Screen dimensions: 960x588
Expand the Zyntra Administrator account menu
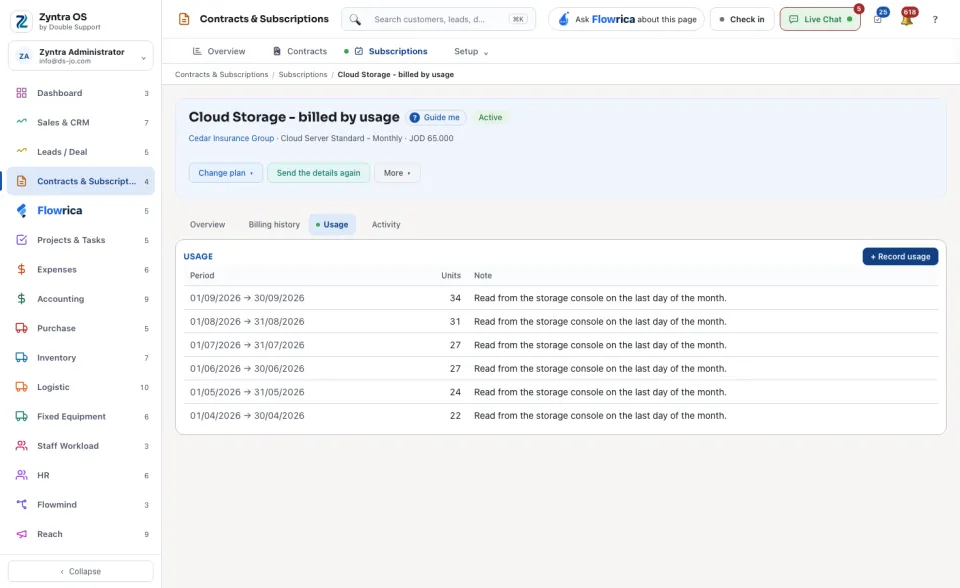tap(81, 56)
